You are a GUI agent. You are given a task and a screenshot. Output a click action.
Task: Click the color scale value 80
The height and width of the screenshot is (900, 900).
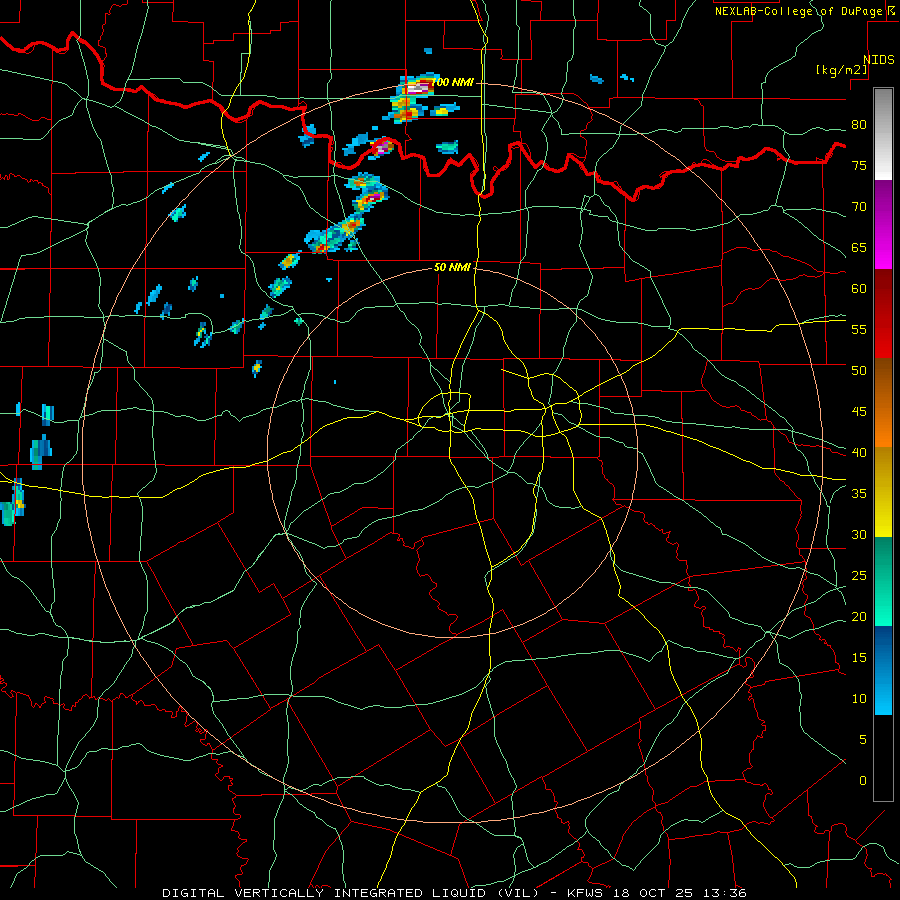(x=859, y=125)
